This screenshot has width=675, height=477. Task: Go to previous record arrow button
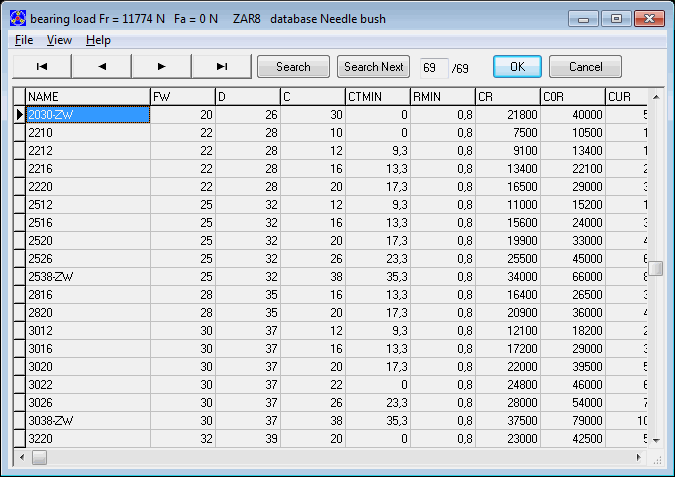point(101,67)
